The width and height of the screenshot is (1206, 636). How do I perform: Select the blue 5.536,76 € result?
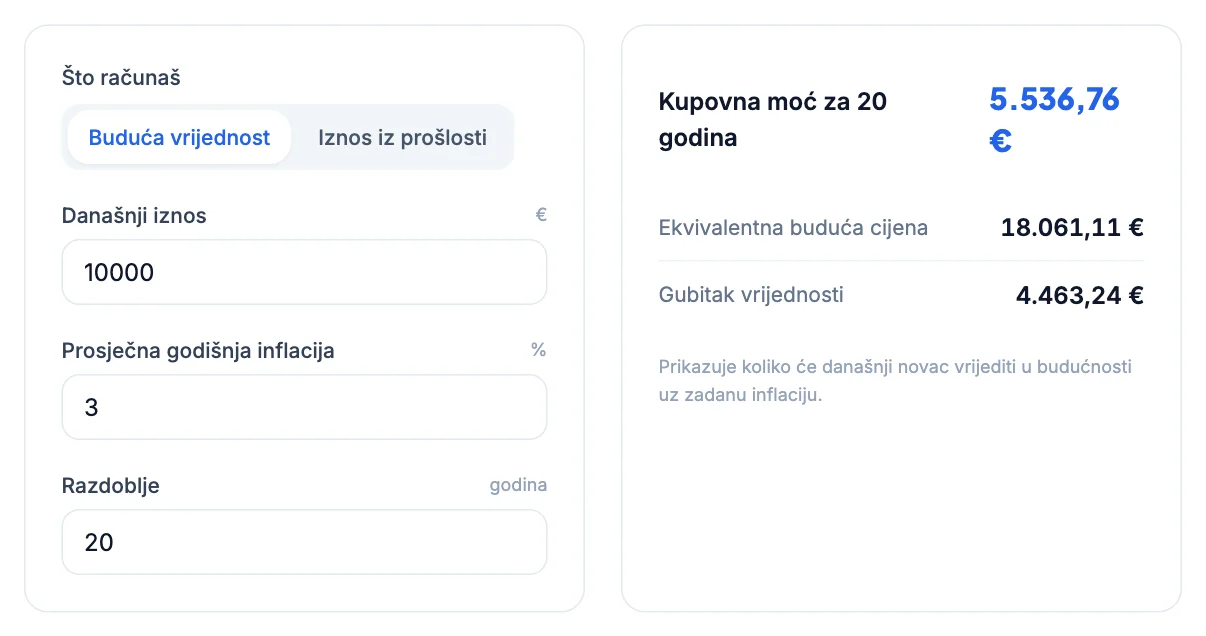click(x=1055, y=119)
